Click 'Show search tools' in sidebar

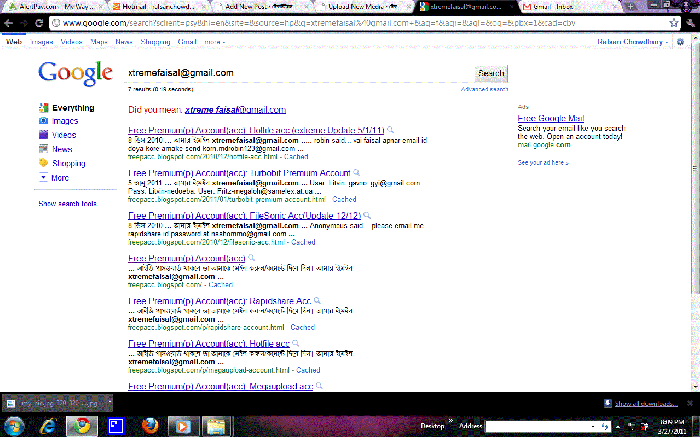(x=67, y=204)
